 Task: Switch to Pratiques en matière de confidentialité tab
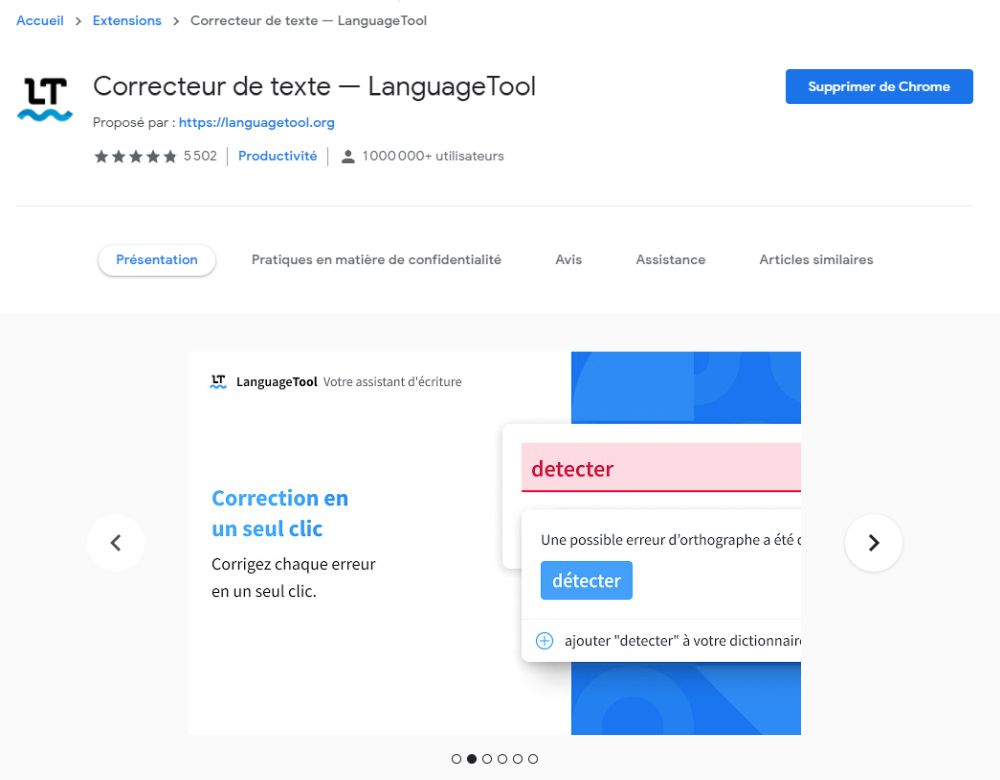(376, 260)
